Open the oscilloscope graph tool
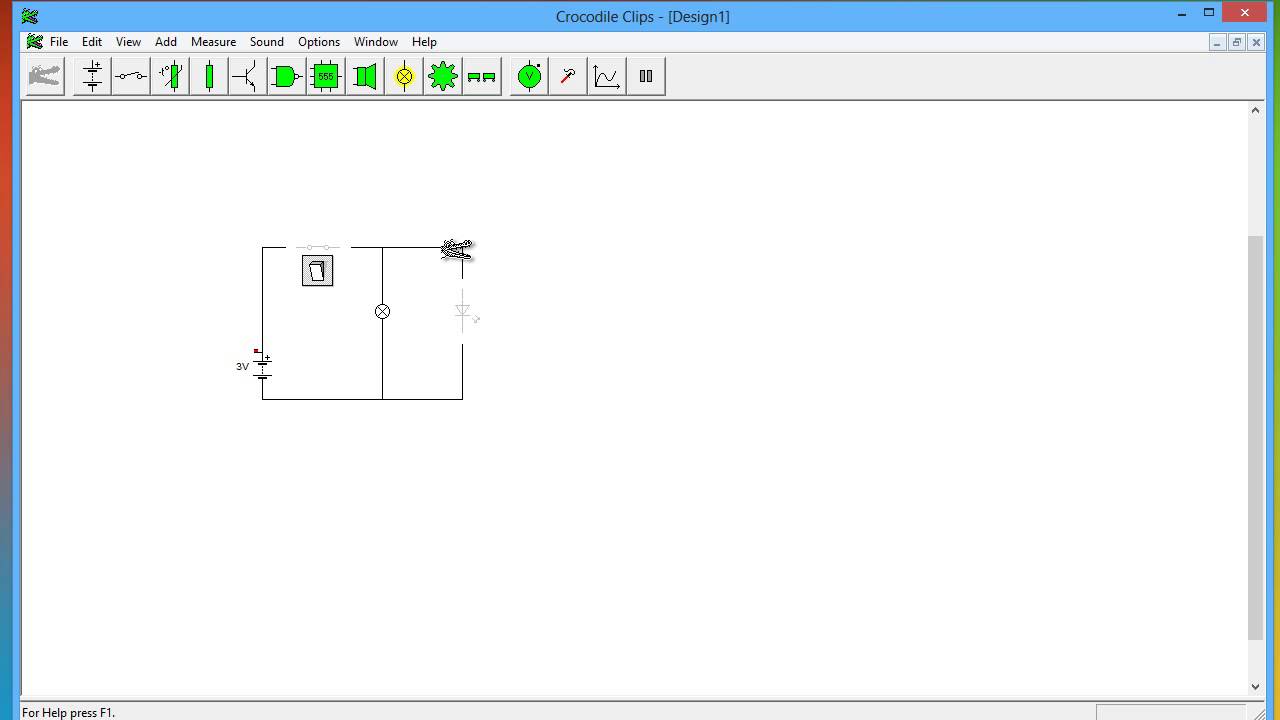 pyautogui.click(x=607, y=76)
